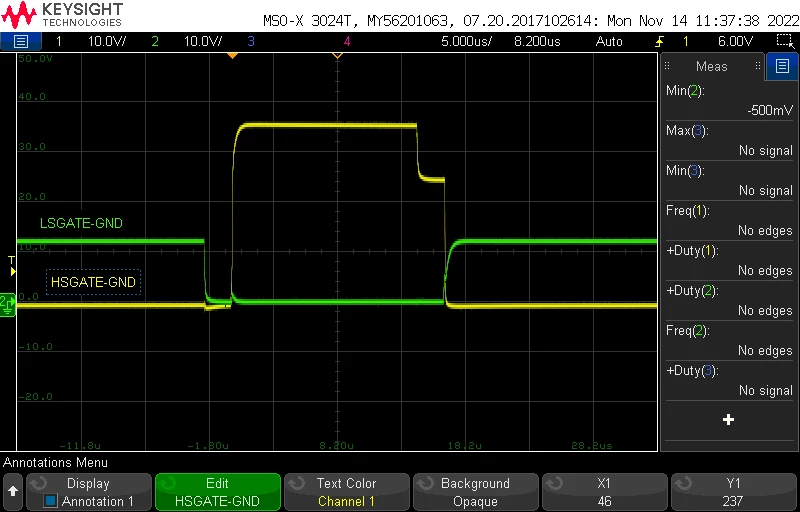This screenshot has height=512, width=800.
Task: Add a measurement with the plus button
Action: 728,420
